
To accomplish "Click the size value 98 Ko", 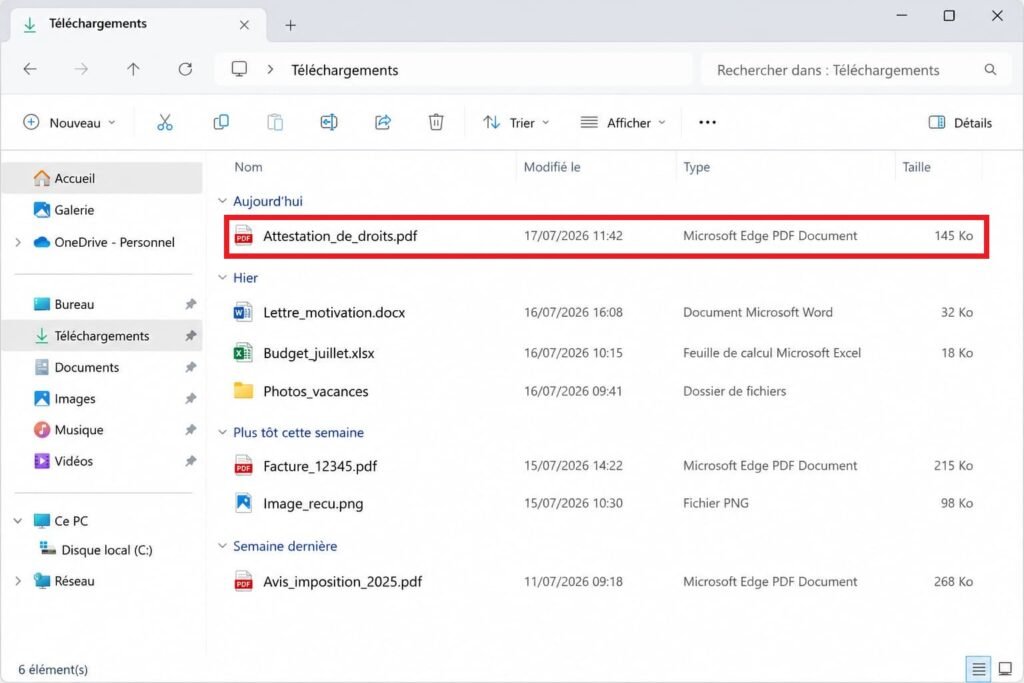I will point(957,503).
